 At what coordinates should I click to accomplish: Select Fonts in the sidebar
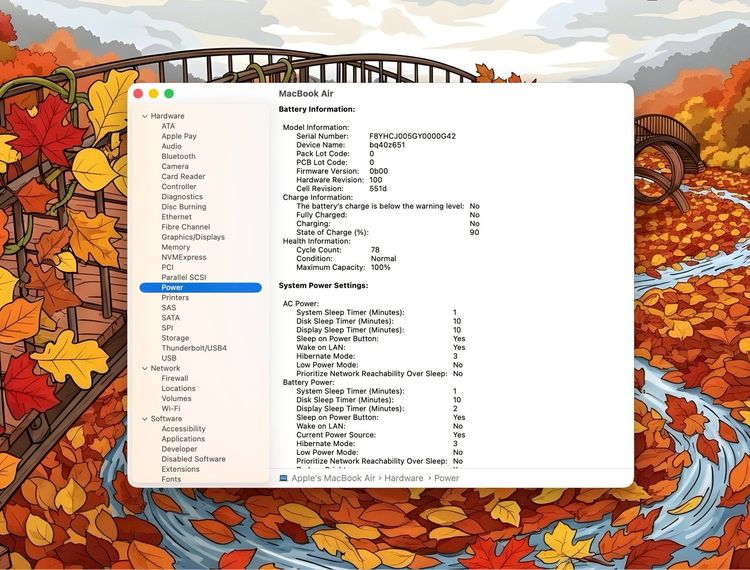(x=171, y=479)
